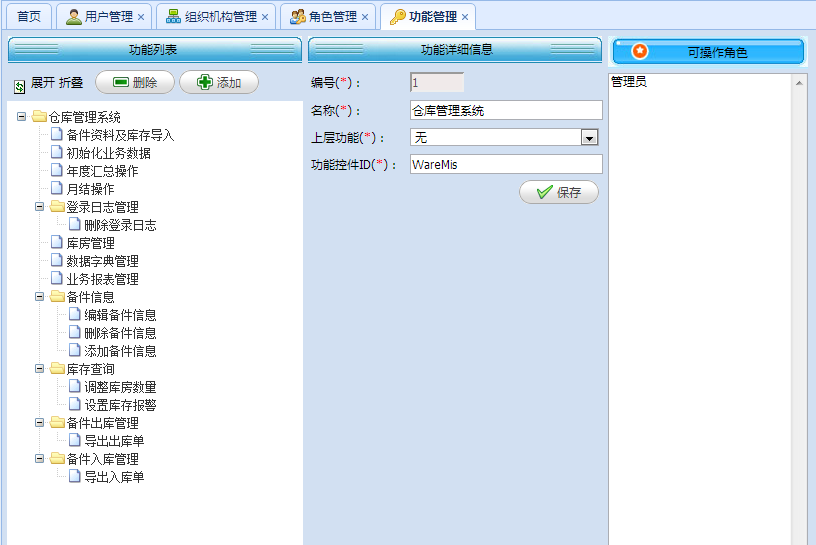The width and height of the screenshot is (816, 545).
Task: Click the scroll up arrow in roles list
Action: 799,83
